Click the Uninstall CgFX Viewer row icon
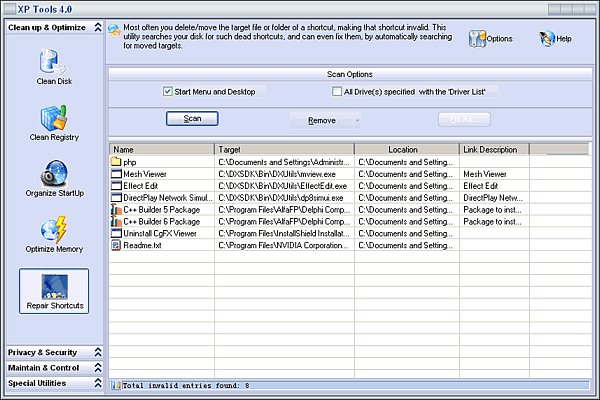Screen dimensions: 600x400 [116, 233]
